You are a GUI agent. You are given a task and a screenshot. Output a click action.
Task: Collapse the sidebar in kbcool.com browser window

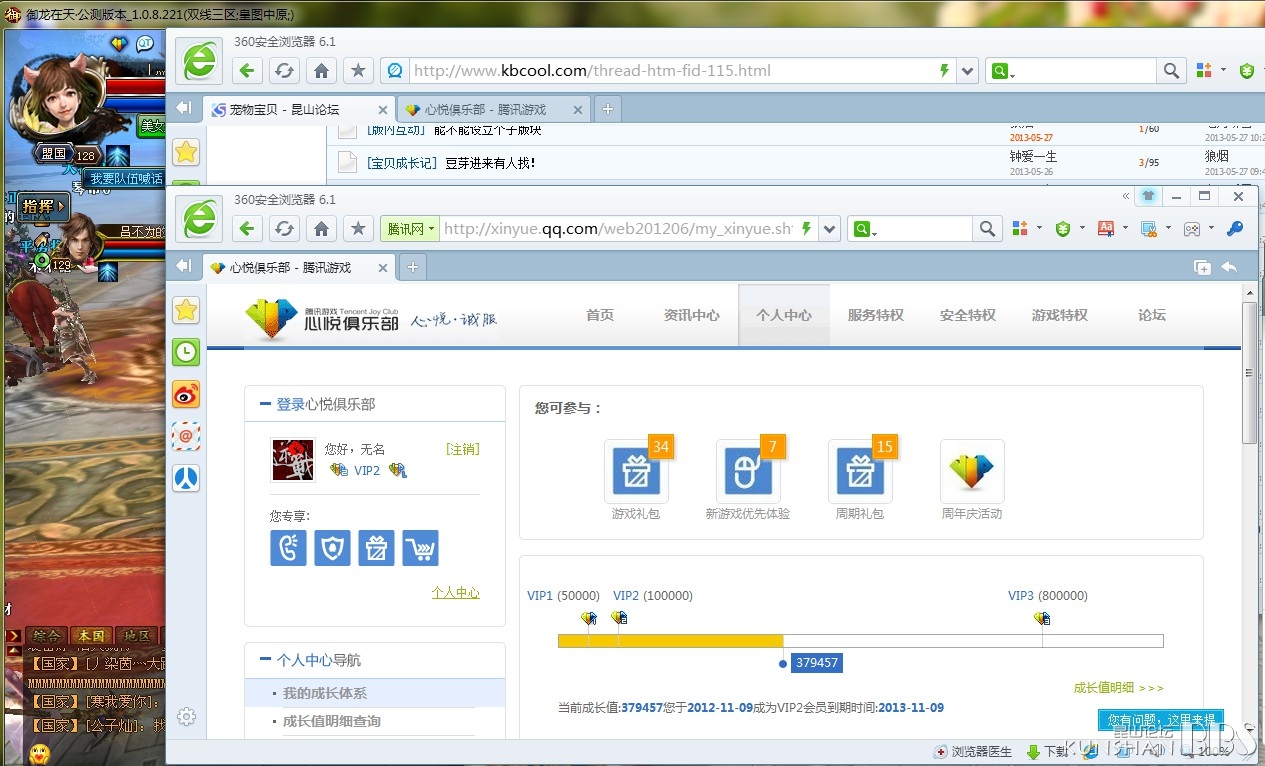183,108
